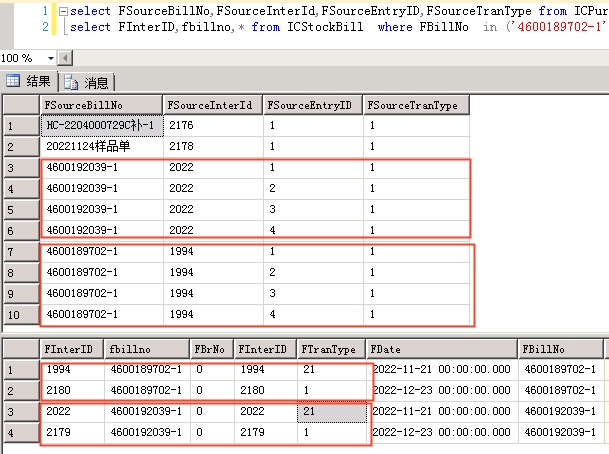This screenshot has height=454, width=609.
Task: Click the FSourceTranType column header
Action: tap(415, 104)
